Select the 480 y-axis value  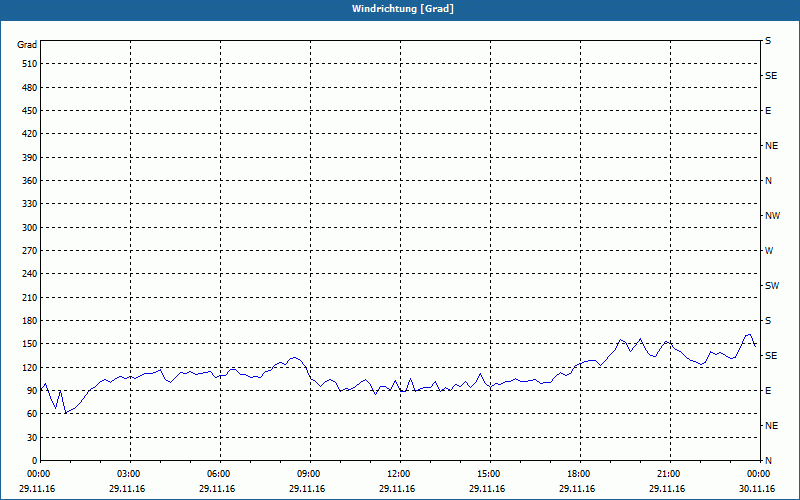click(x=30, y=88)
